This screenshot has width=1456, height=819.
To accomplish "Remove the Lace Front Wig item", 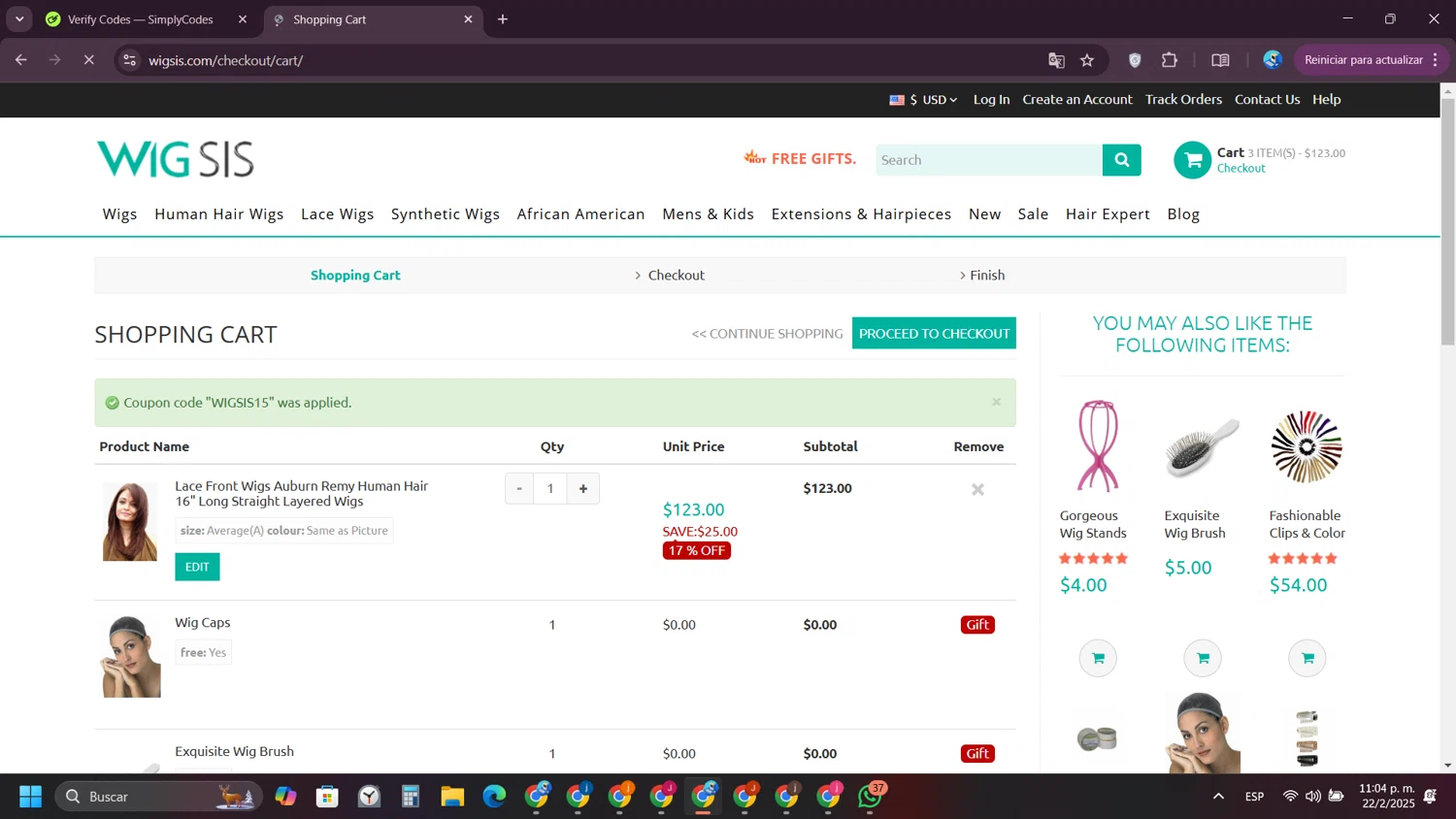I will tap(977, 489).
